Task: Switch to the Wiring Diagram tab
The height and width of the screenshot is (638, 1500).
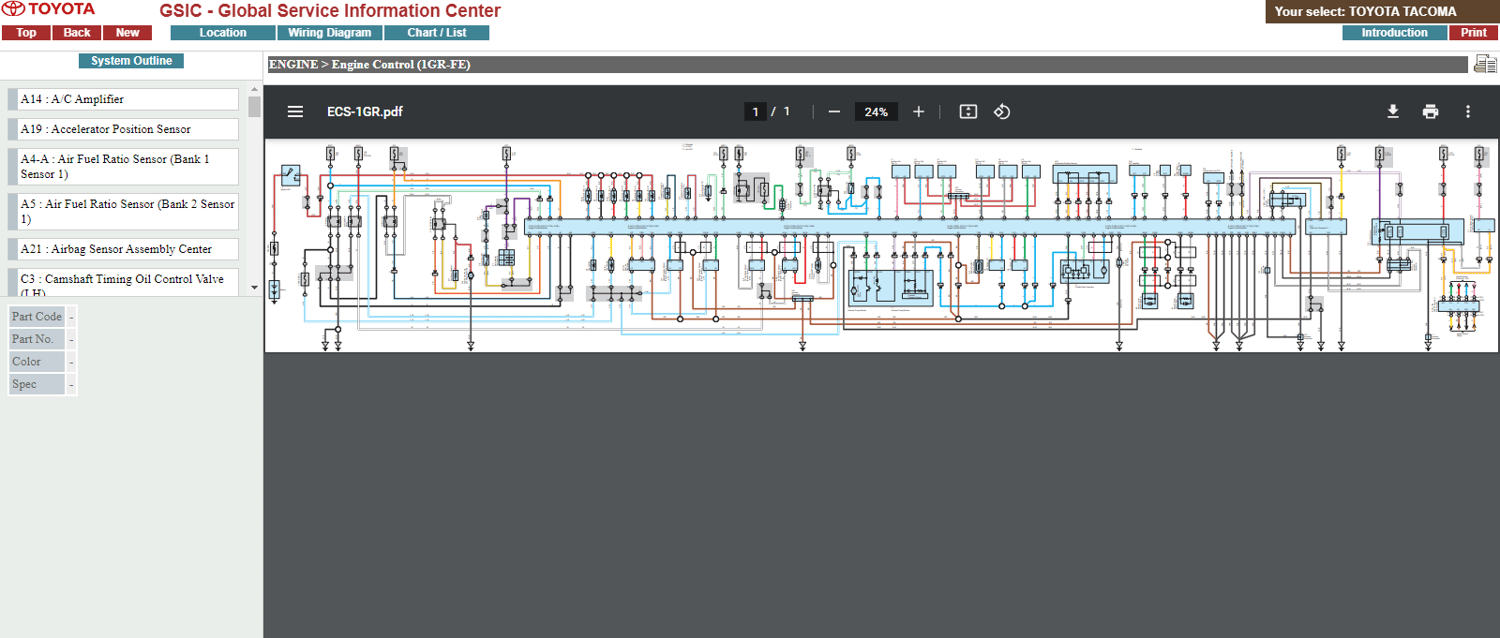Action: pos(330,33)
